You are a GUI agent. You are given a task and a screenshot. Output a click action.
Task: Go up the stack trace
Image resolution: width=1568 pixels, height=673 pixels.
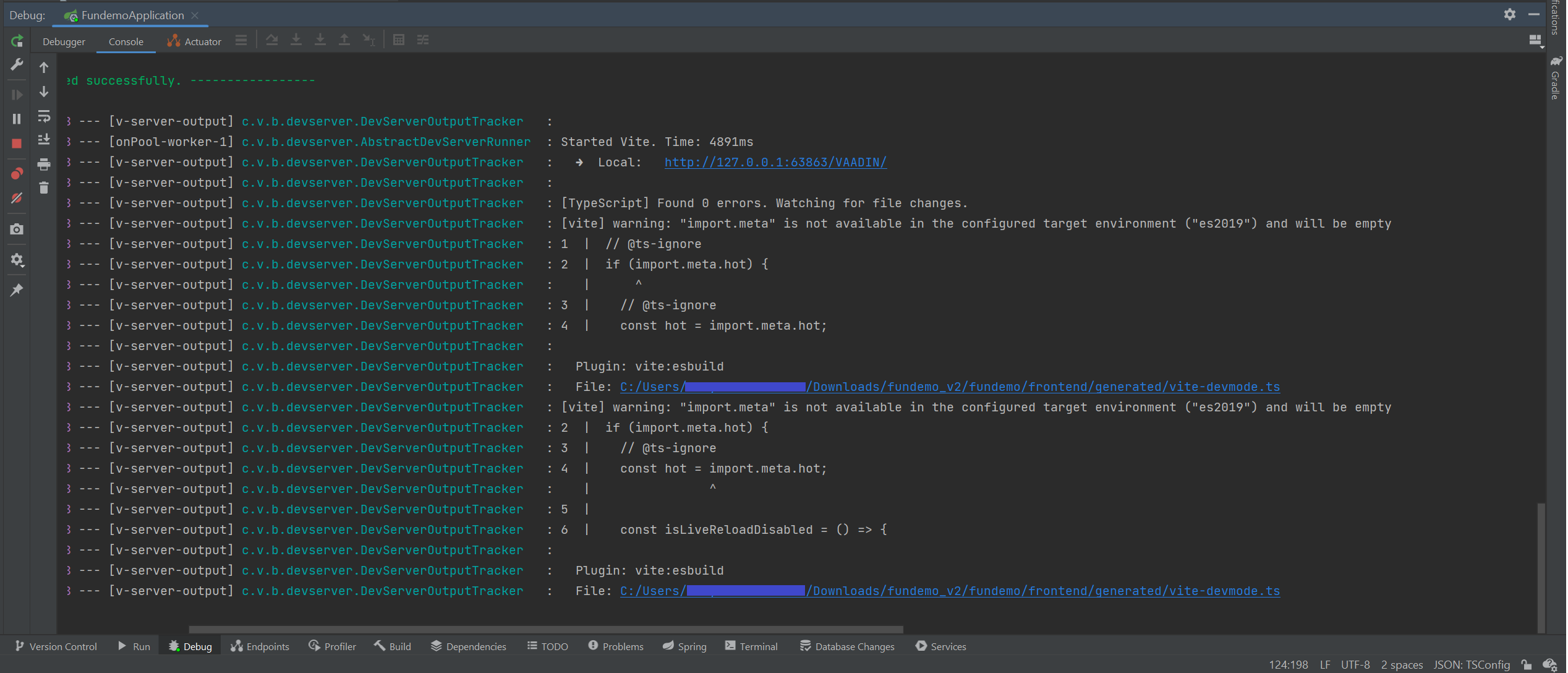[44, 67]
